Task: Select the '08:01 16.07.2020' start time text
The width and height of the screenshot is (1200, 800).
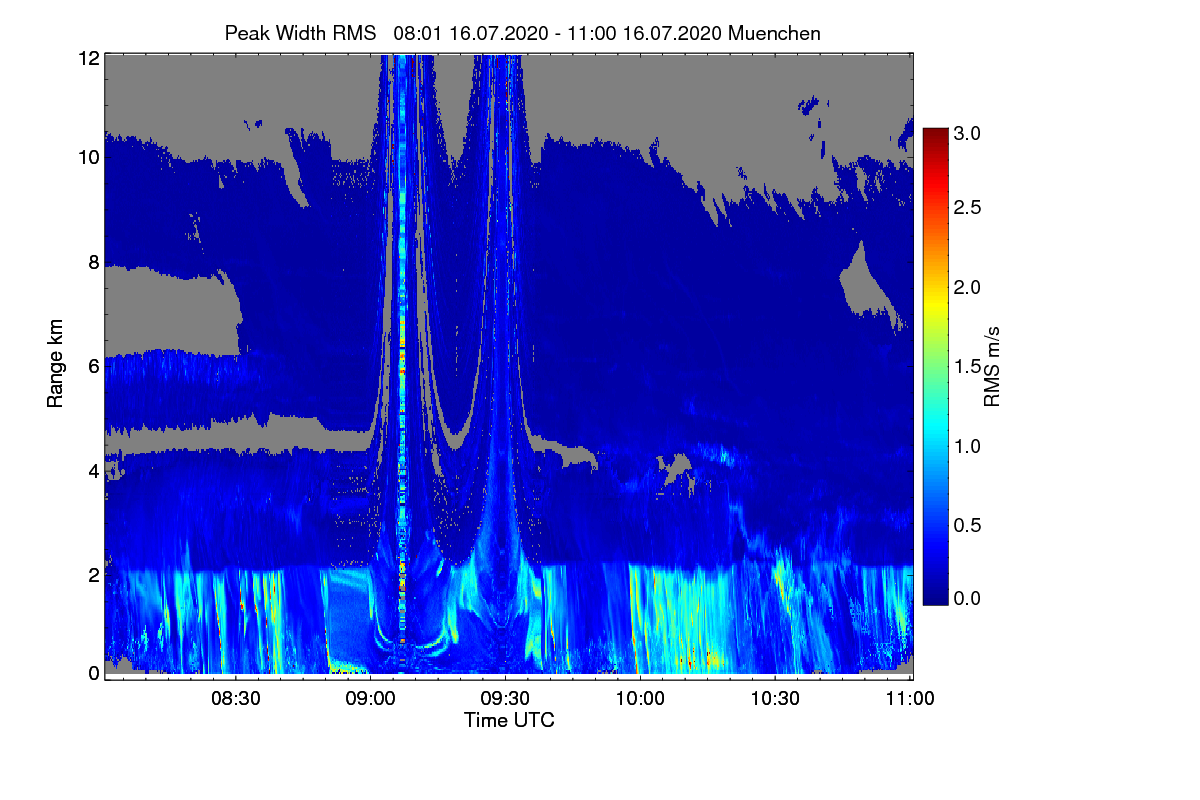Action: click(x=471, y=34)
